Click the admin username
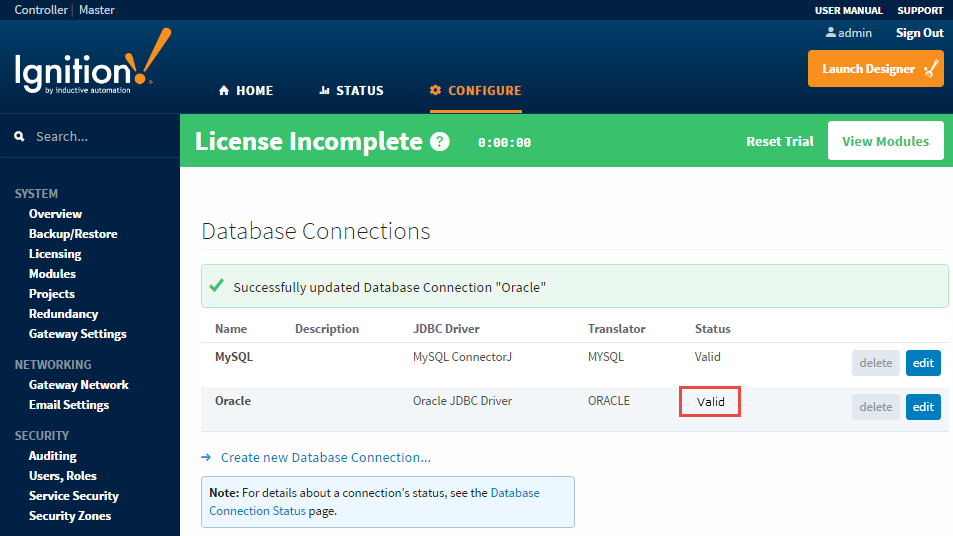This screenshot has width=953, height=536. (855, 33)
